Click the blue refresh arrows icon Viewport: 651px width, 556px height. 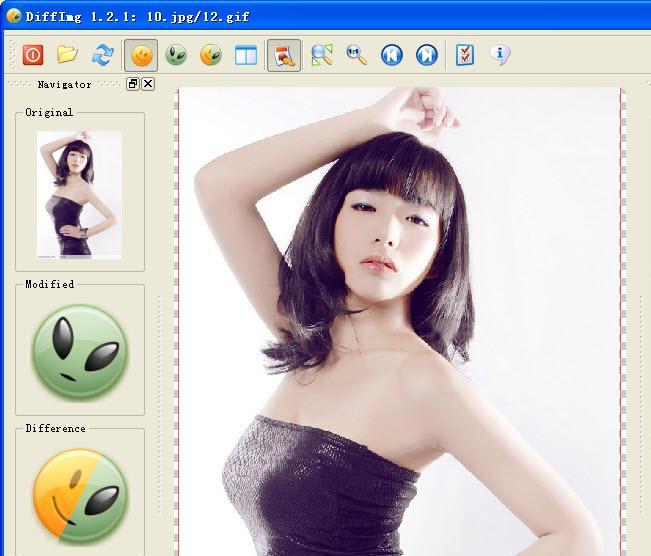pyautogui.click(x=102, y=55)
